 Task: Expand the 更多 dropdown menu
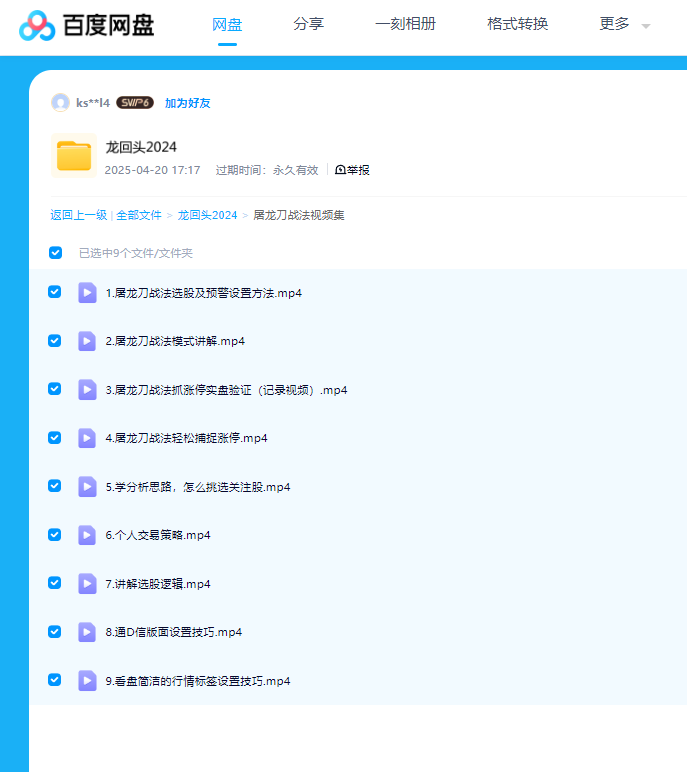pos(624,24)
